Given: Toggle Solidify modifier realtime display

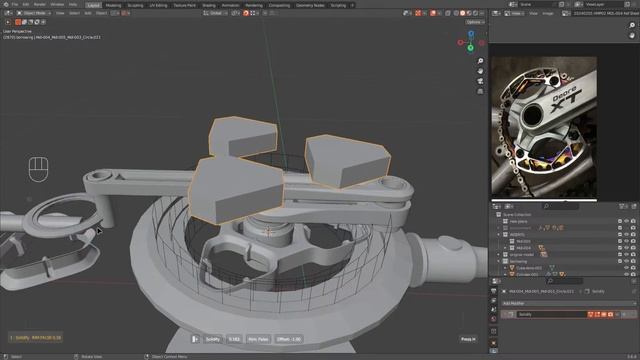Looking at the screenshot, I should click(603, 314).
